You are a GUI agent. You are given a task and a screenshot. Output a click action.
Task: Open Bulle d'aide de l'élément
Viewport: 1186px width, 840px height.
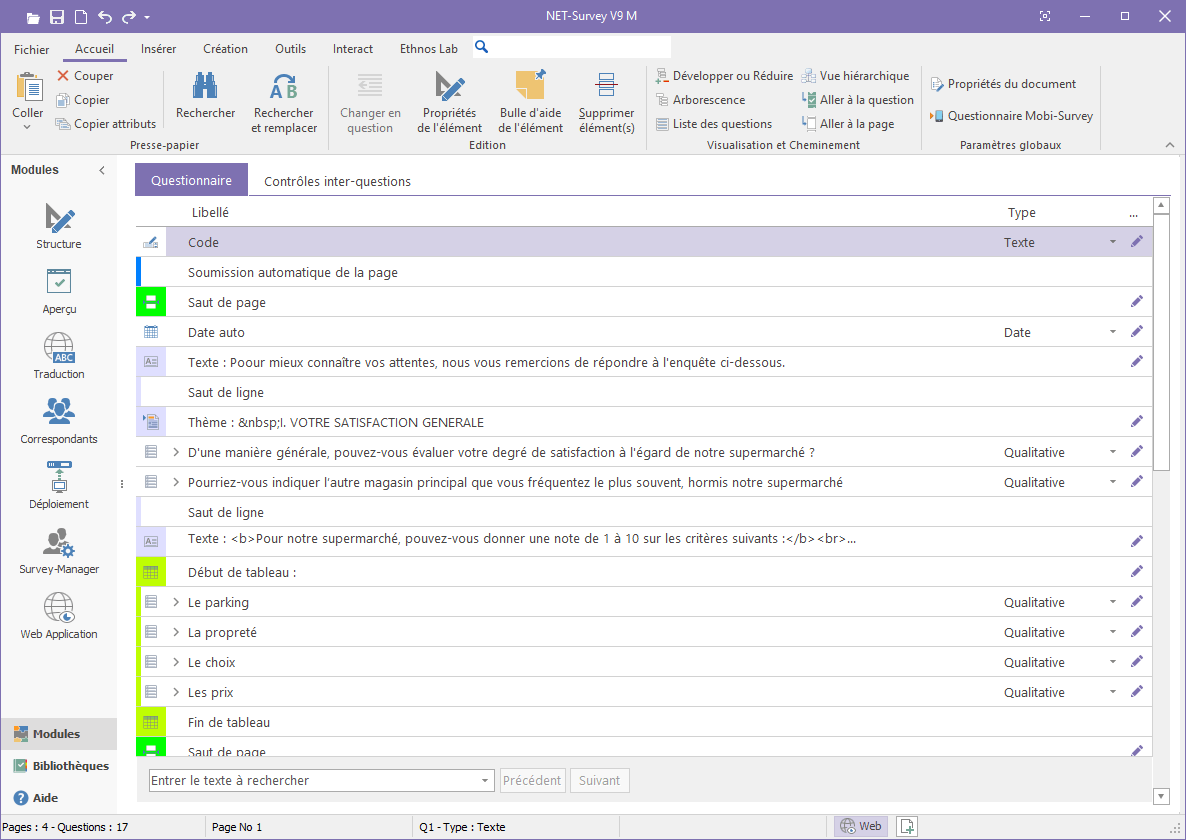tap(530, 103)
